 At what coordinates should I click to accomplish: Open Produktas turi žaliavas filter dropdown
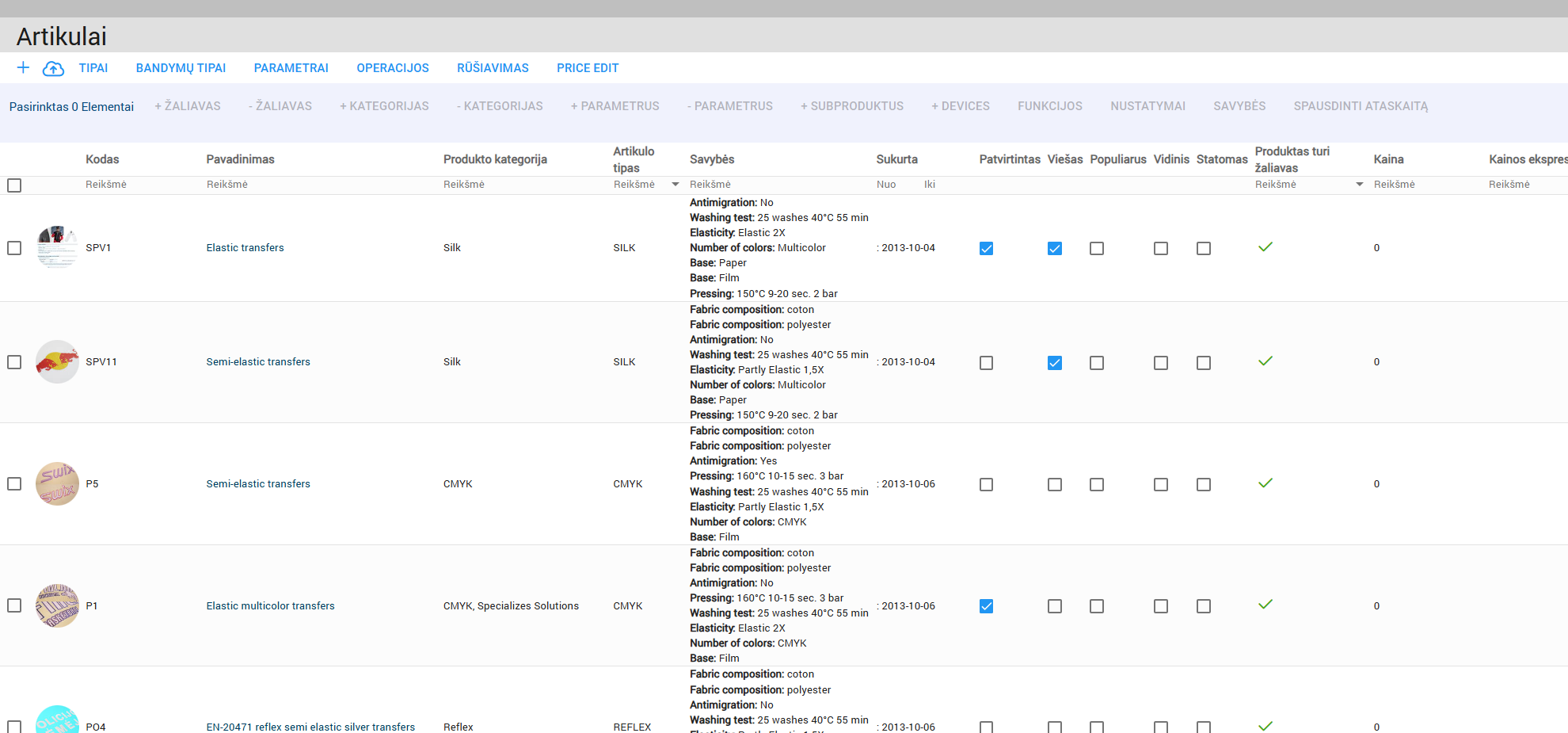tap(1359, 185)
